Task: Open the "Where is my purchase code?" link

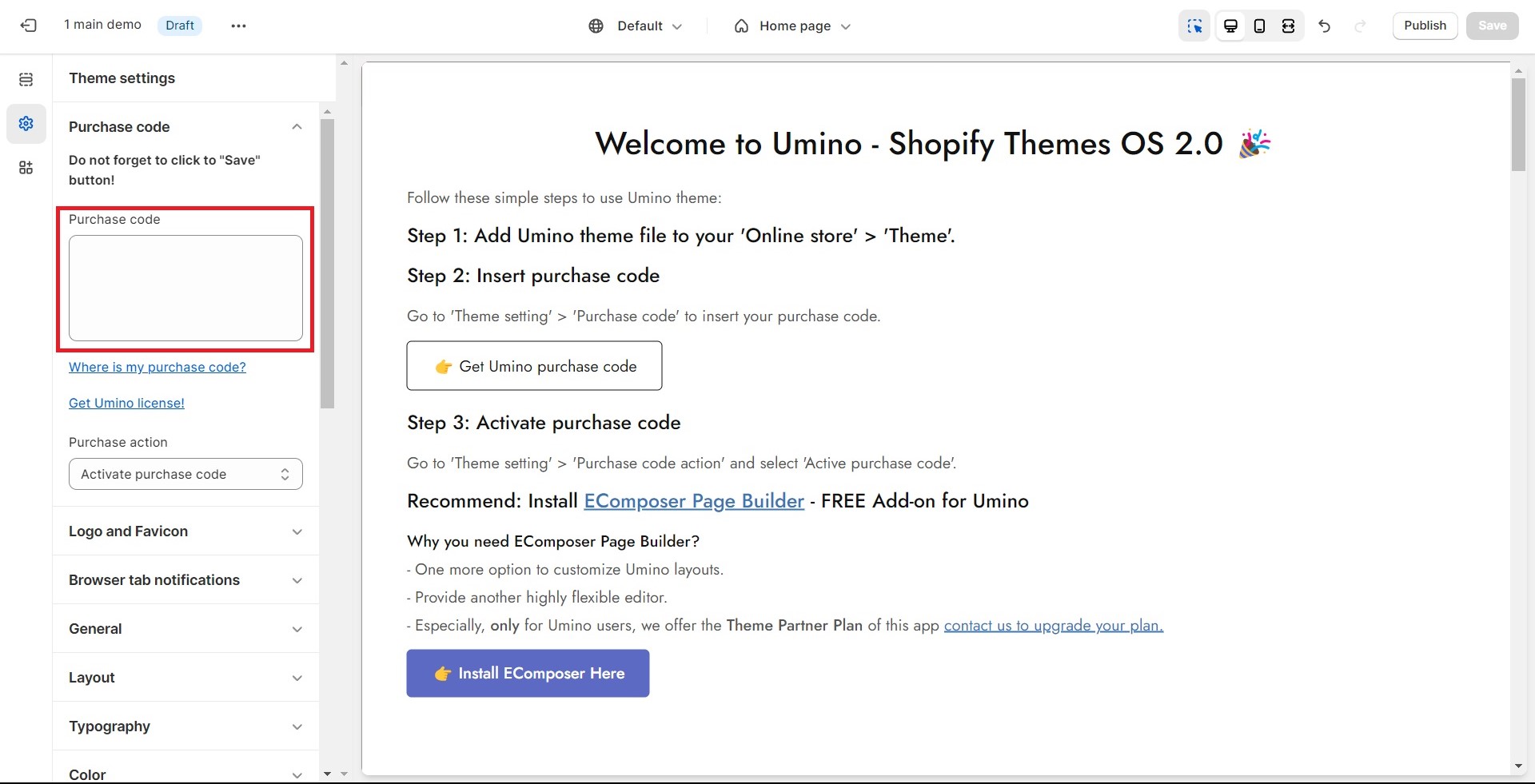Action: pyautogui.click(x=157, y=367)
